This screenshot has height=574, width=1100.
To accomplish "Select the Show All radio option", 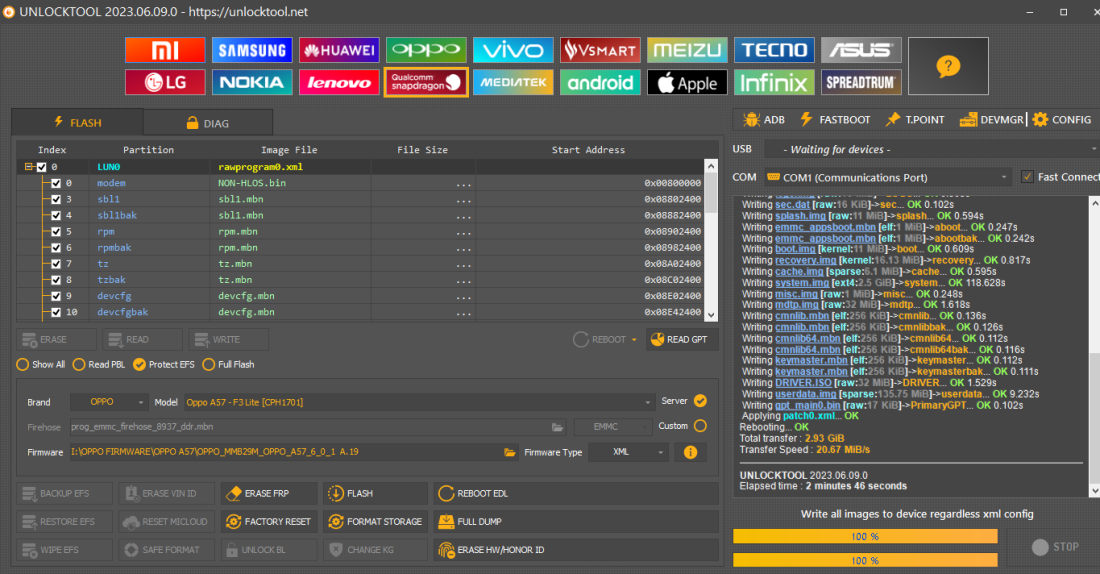I will coord(41,364).
